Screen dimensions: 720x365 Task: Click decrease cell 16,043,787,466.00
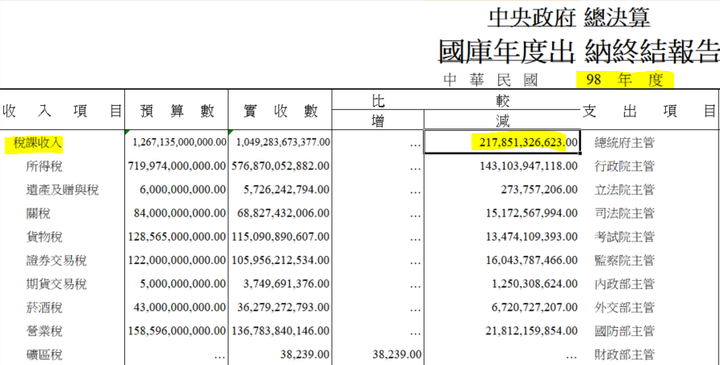coord(532,260)
